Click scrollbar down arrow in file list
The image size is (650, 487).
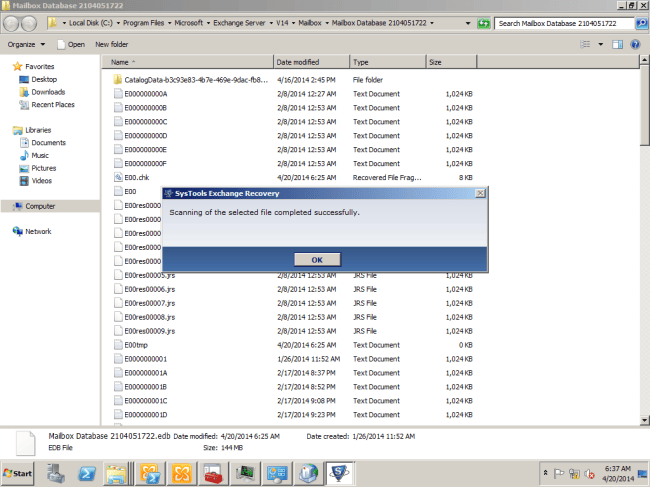[644, 420]
